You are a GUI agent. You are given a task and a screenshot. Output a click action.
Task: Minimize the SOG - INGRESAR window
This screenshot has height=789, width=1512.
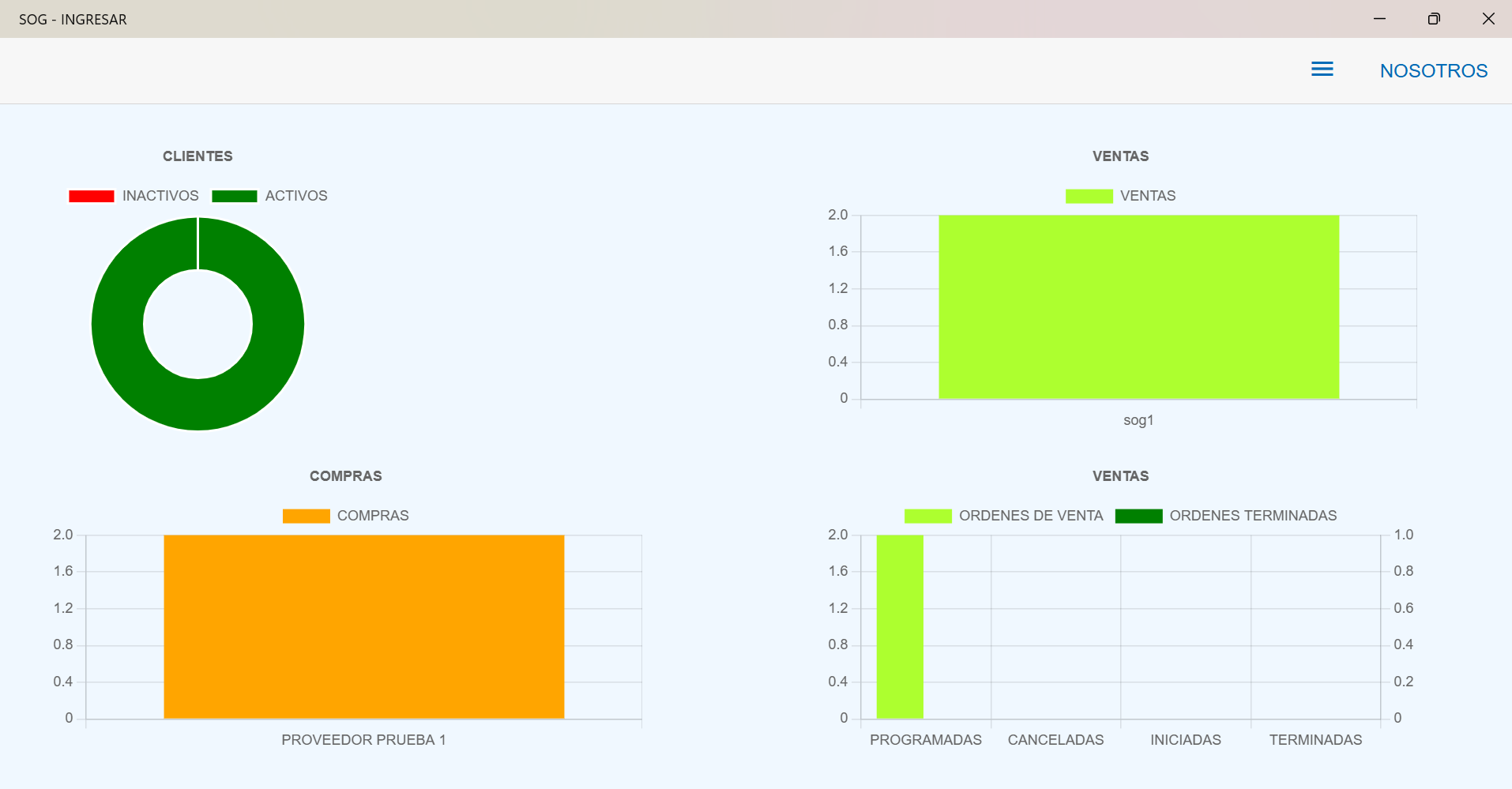click(1379, 19)
